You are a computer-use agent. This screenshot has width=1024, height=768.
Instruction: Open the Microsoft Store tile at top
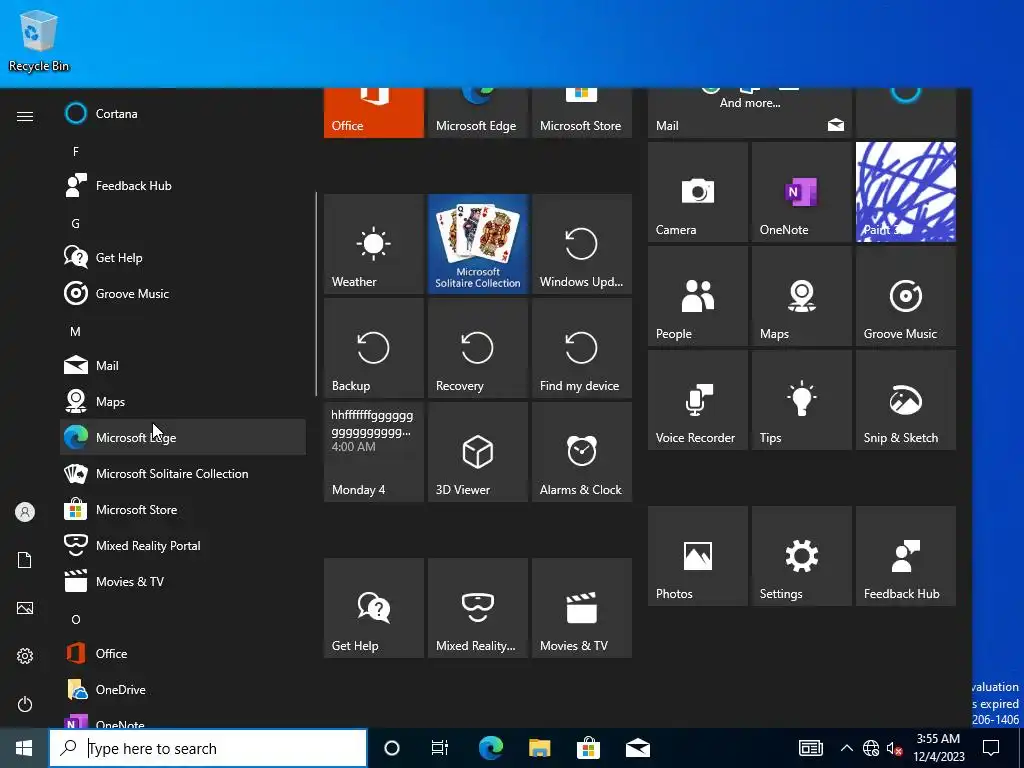coord(581,113)
